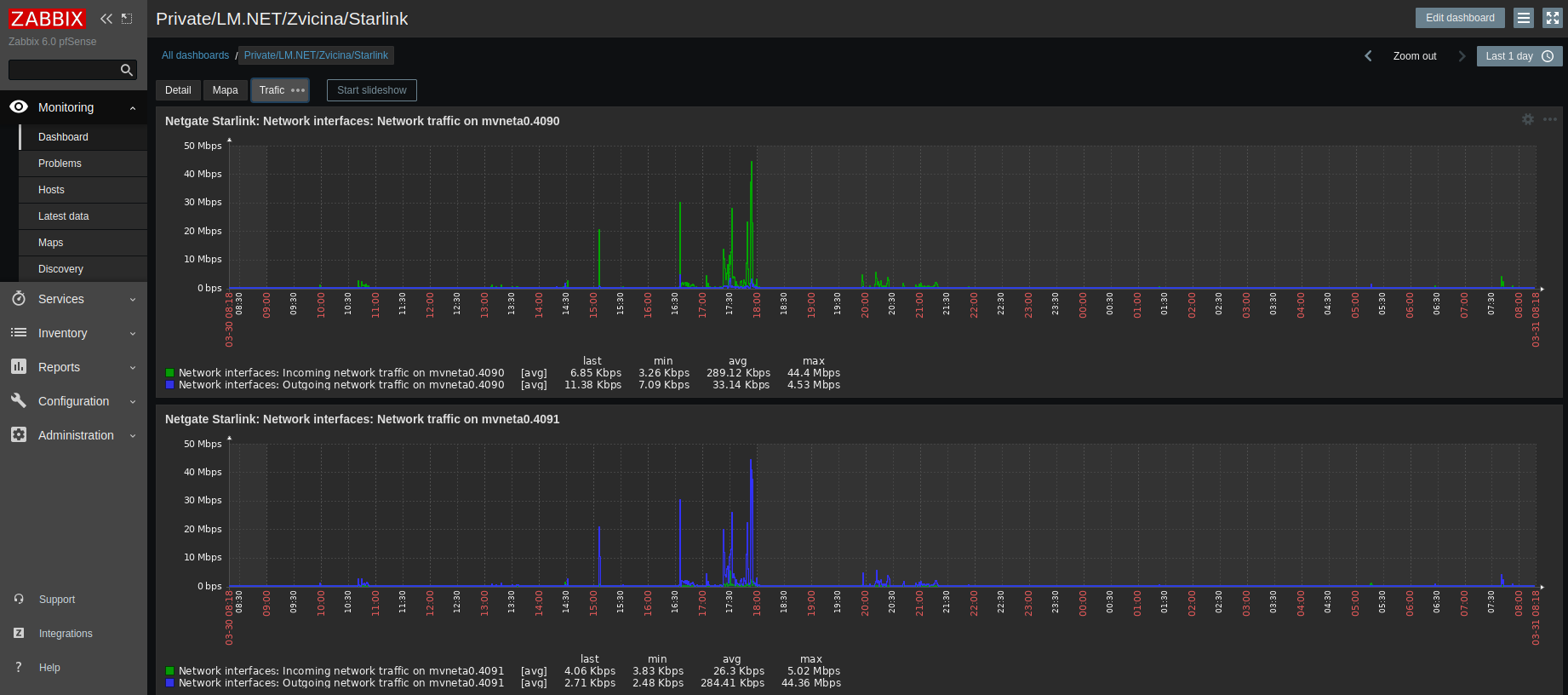
Task: Click widget title Network traffic on mvneta0.4090
Action: (362, 121)
